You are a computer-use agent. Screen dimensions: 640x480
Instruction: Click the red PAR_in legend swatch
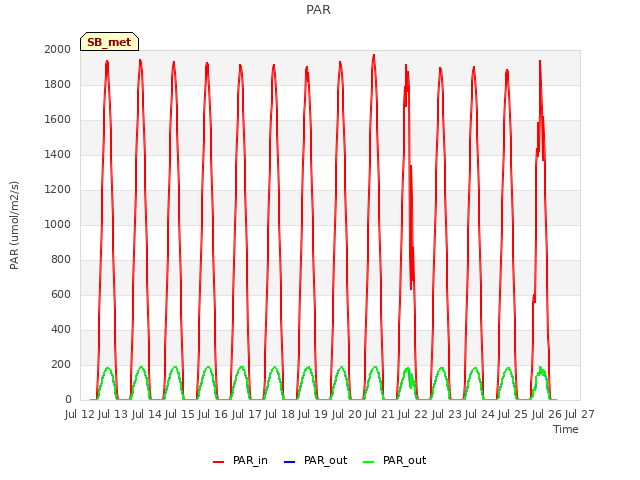tap(218, 462)
